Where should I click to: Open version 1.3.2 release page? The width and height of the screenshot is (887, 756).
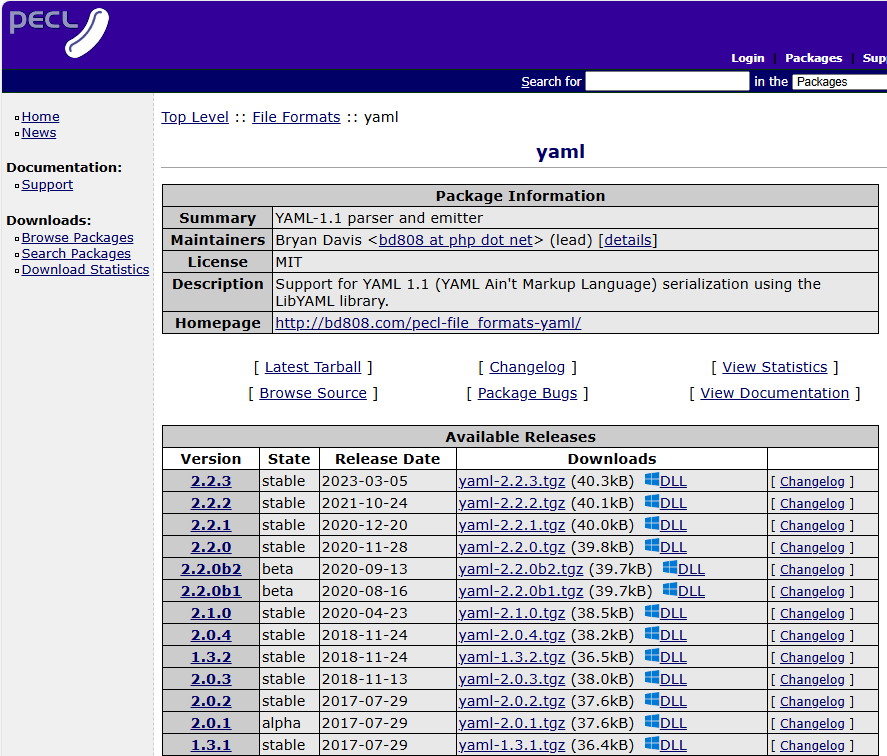pyautogui.click(x=211, y=658)
